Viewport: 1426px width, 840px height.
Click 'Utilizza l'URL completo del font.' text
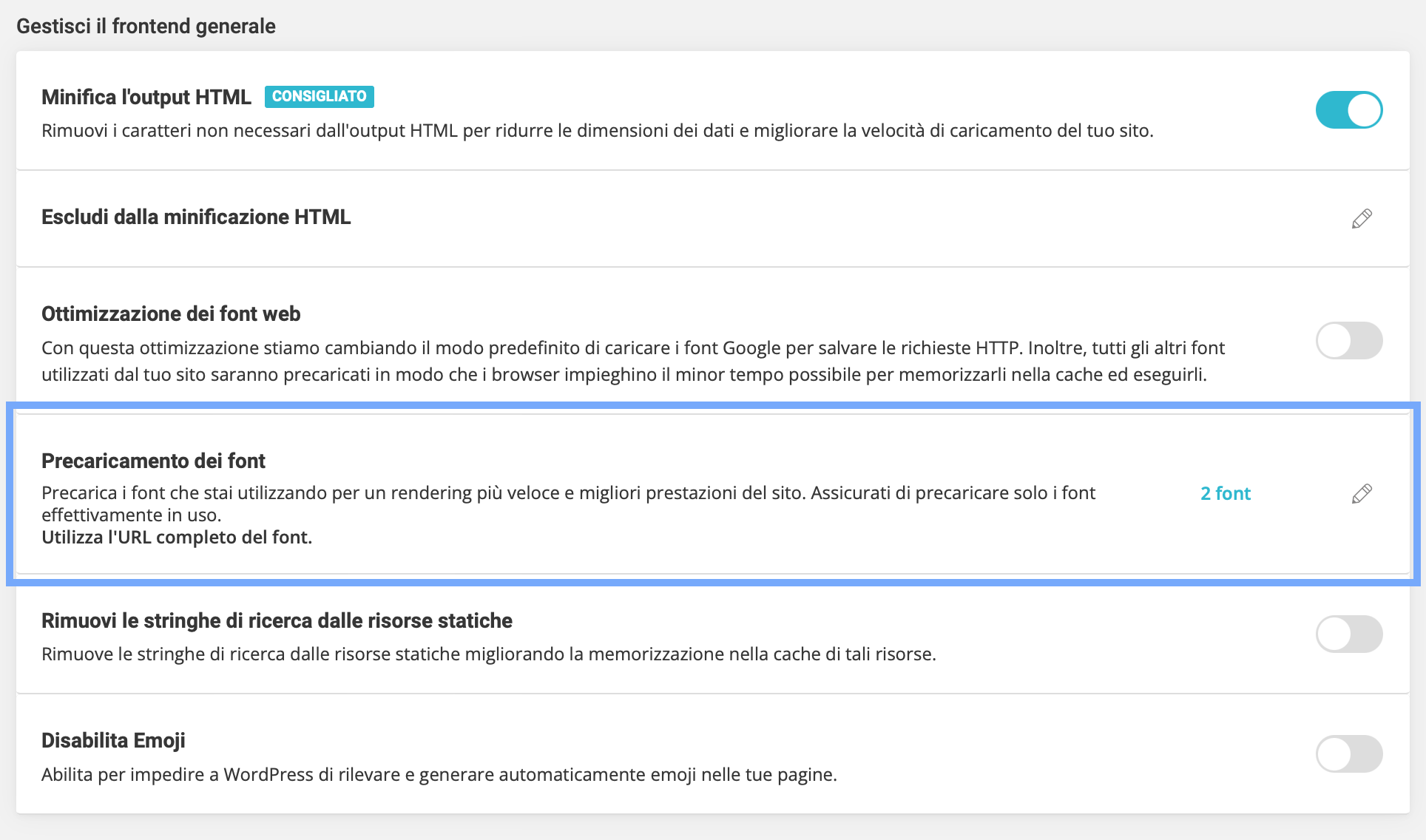pyautogui.click(x=177, y=537)
